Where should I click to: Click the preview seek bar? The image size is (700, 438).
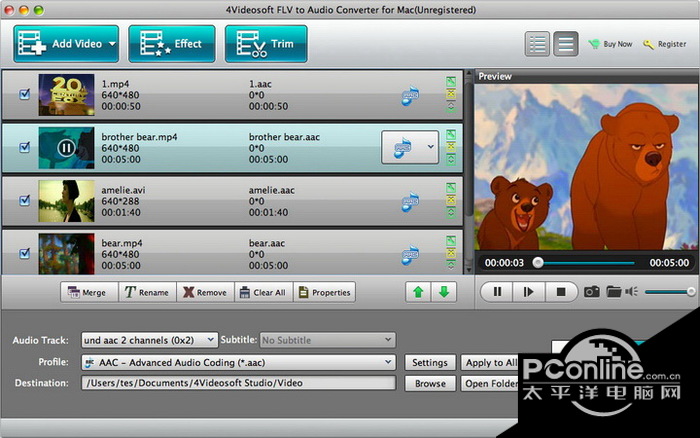pyautogui.click(x=585, y=263)
